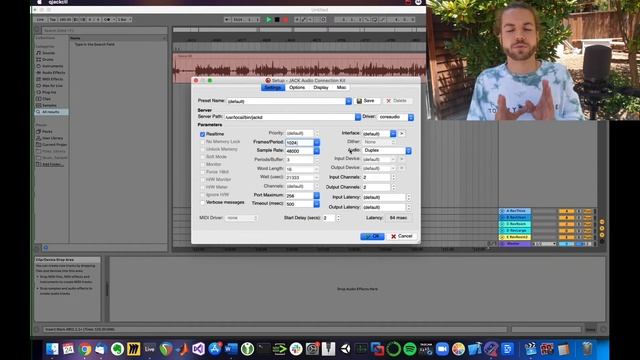This screenshot has width=640, height=360.
Task: Click the Start Delay (secs) stepper
Action: (x=338, y=218)
